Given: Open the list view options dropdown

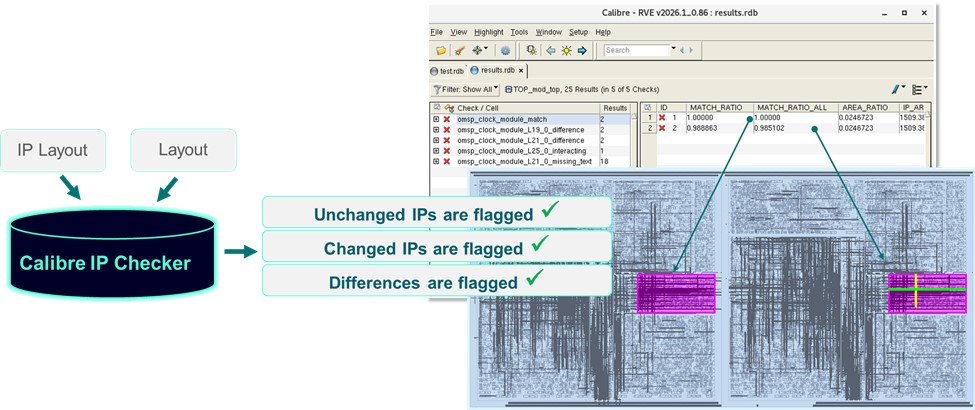Looking at the screenshot, I should pyautogui.click(x=920, y=90).
